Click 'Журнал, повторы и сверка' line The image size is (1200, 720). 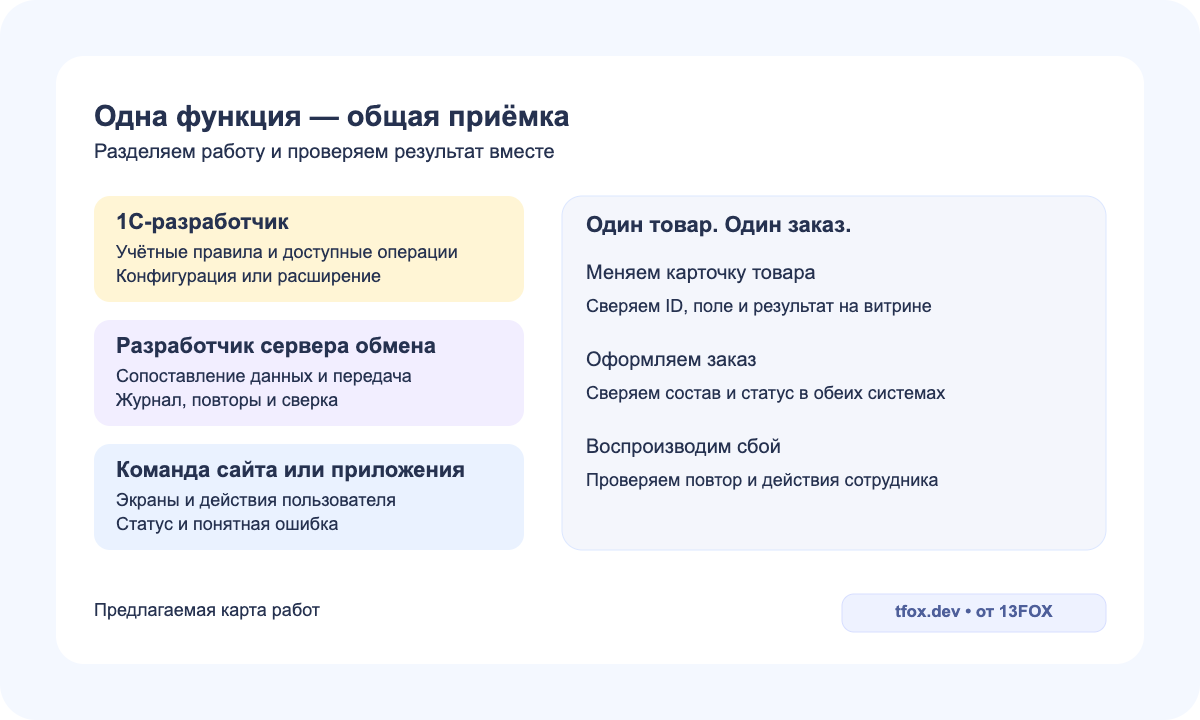coord(227,400)
